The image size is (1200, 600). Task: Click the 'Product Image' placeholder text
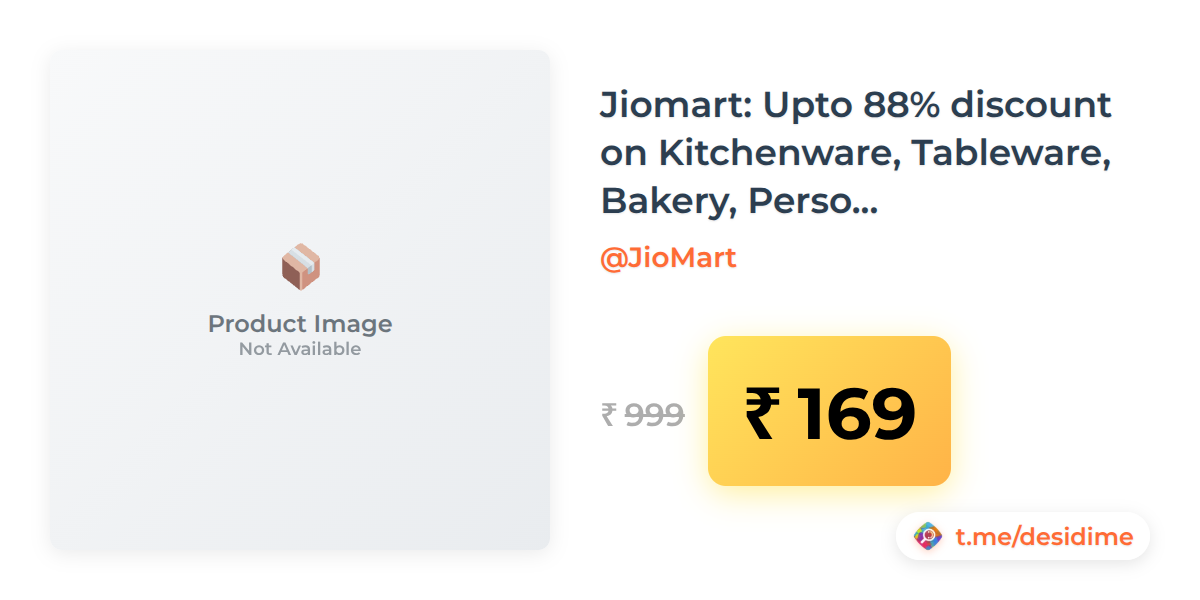(300, 324)
